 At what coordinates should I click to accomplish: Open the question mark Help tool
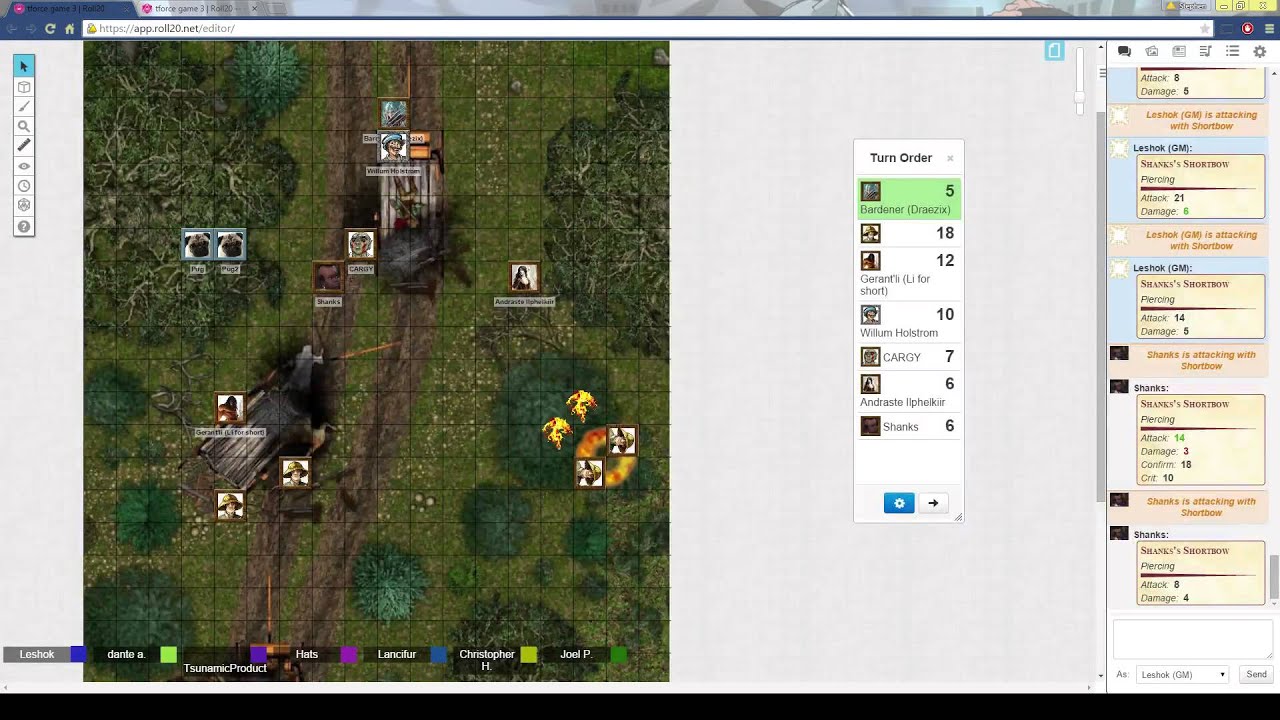point(24,226)
